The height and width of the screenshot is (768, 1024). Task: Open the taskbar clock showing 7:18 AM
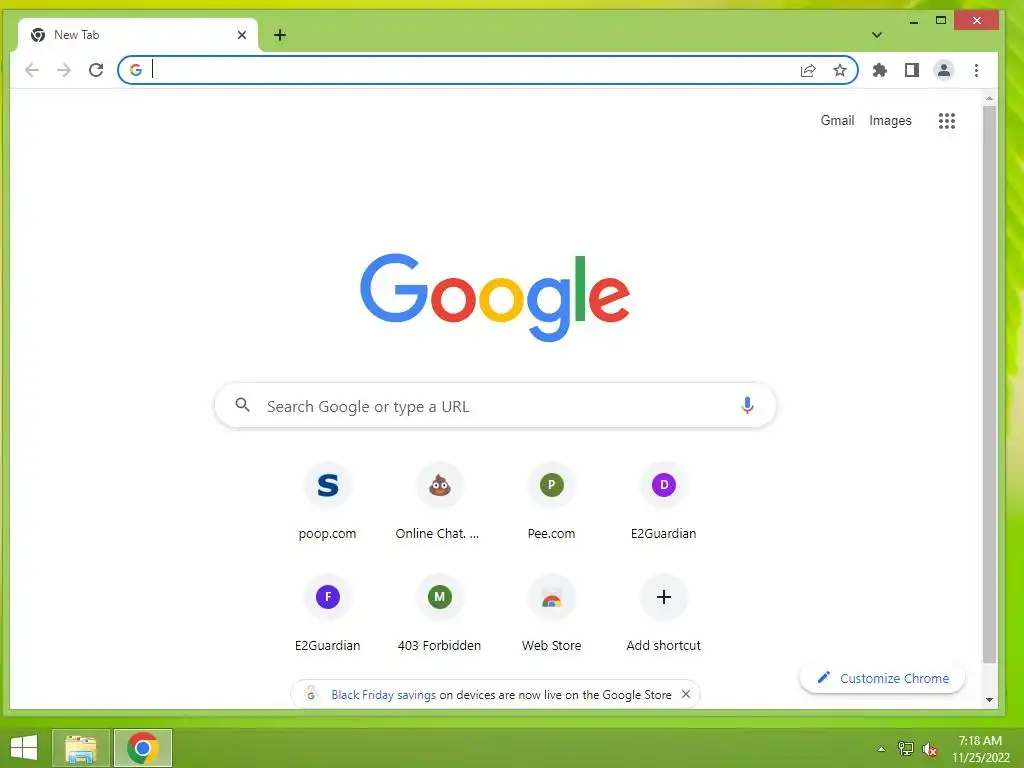pos(980,749)
